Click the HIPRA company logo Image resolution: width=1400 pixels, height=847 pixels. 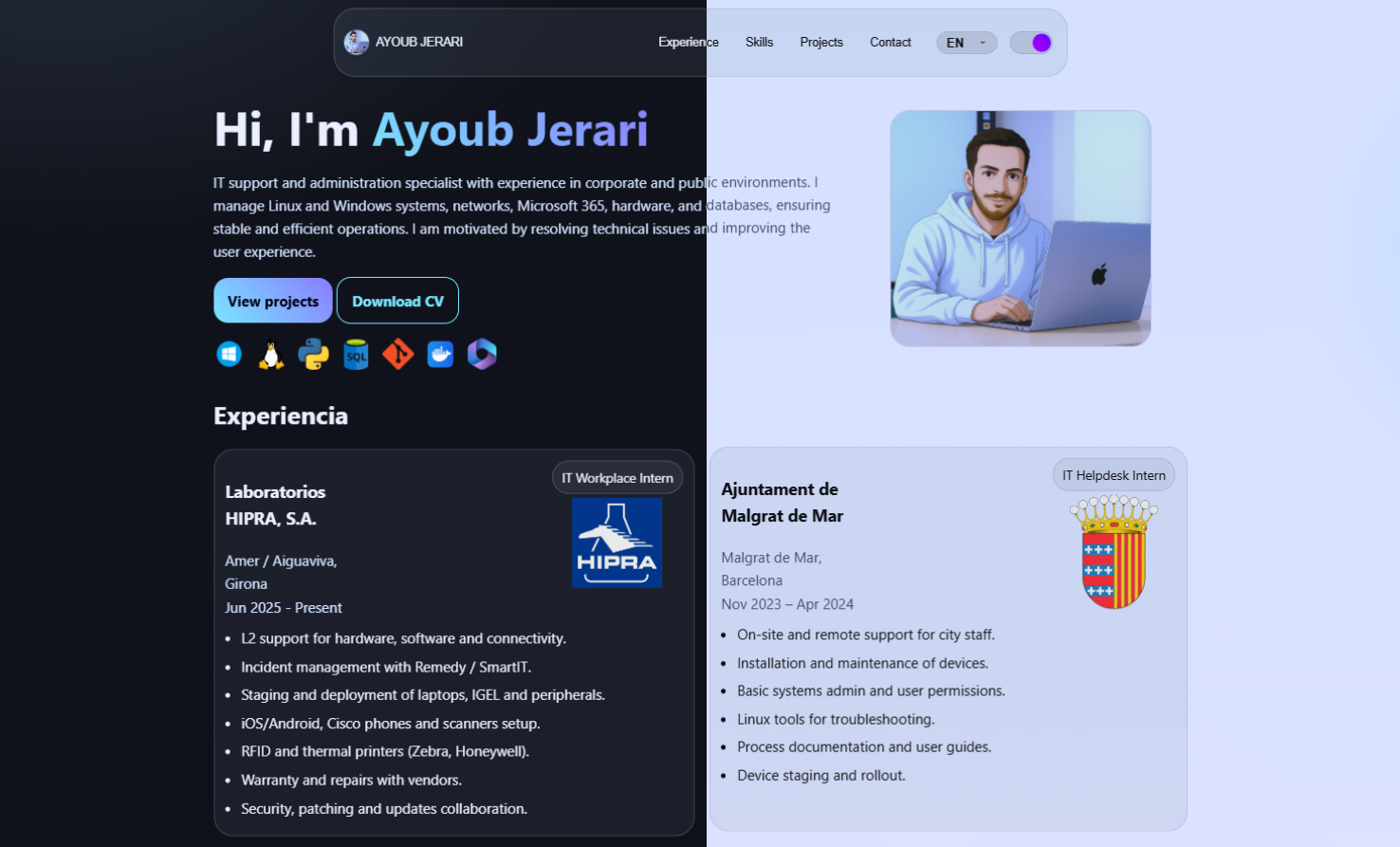coord(617,543)
